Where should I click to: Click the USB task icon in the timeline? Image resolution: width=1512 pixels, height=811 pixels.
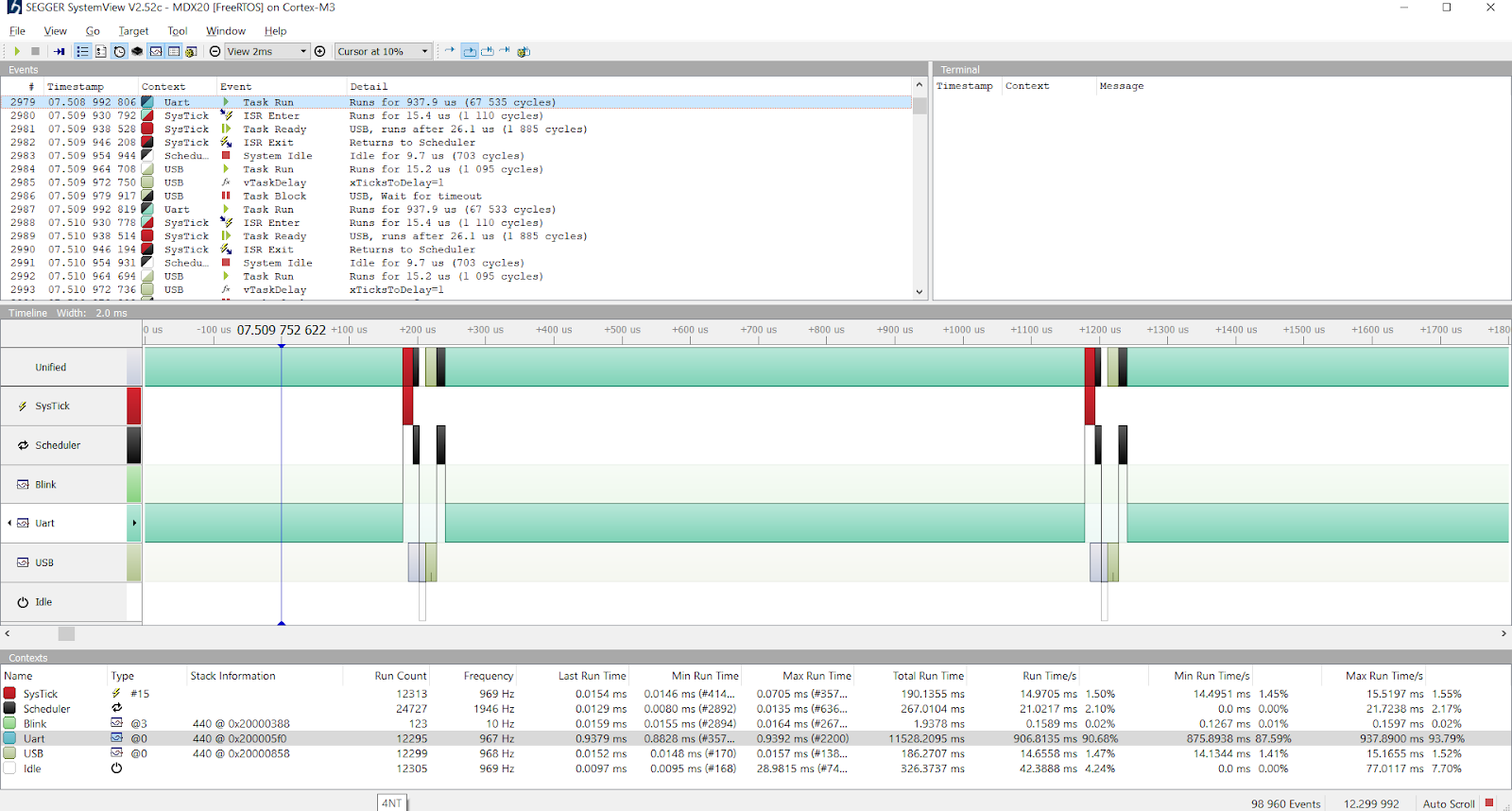coord(23,562)
